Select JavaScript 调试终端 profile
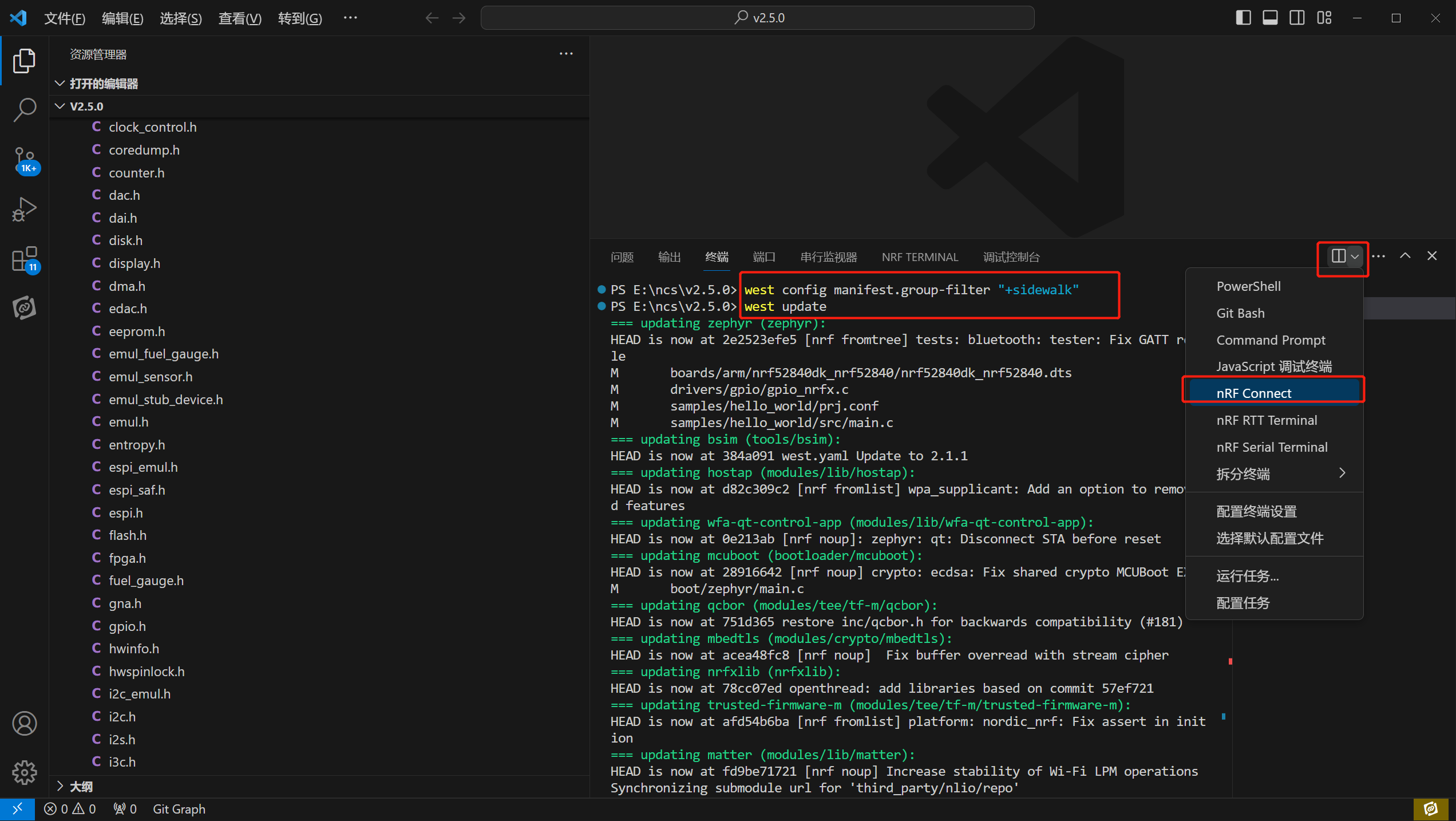This screenshot has width=1456, height=821. point(1275,366)
